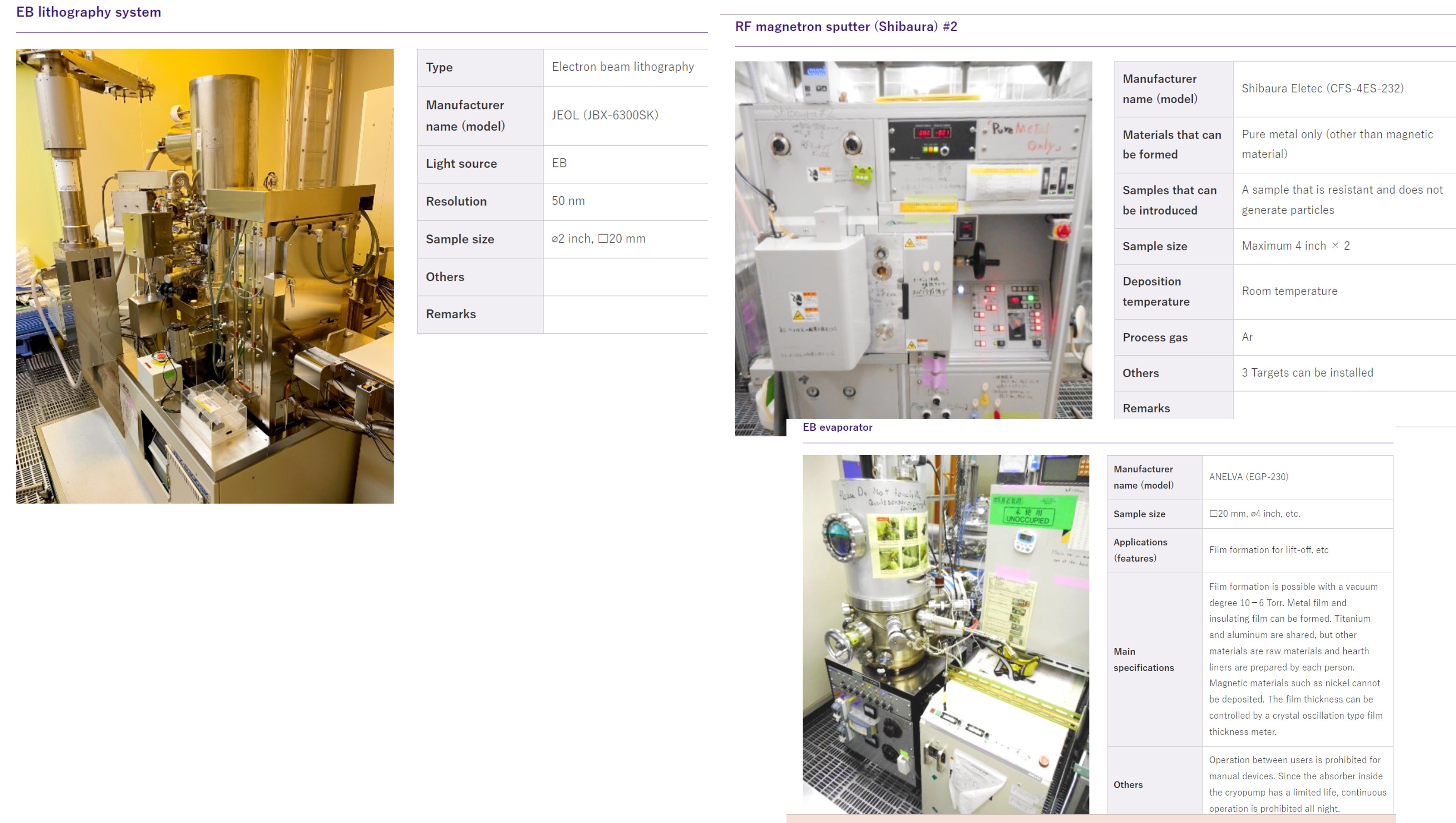This screenshot has height=823, width=1456.
Task: Select the 'A sample that is resistant' description
Action: pos(1342,200)
